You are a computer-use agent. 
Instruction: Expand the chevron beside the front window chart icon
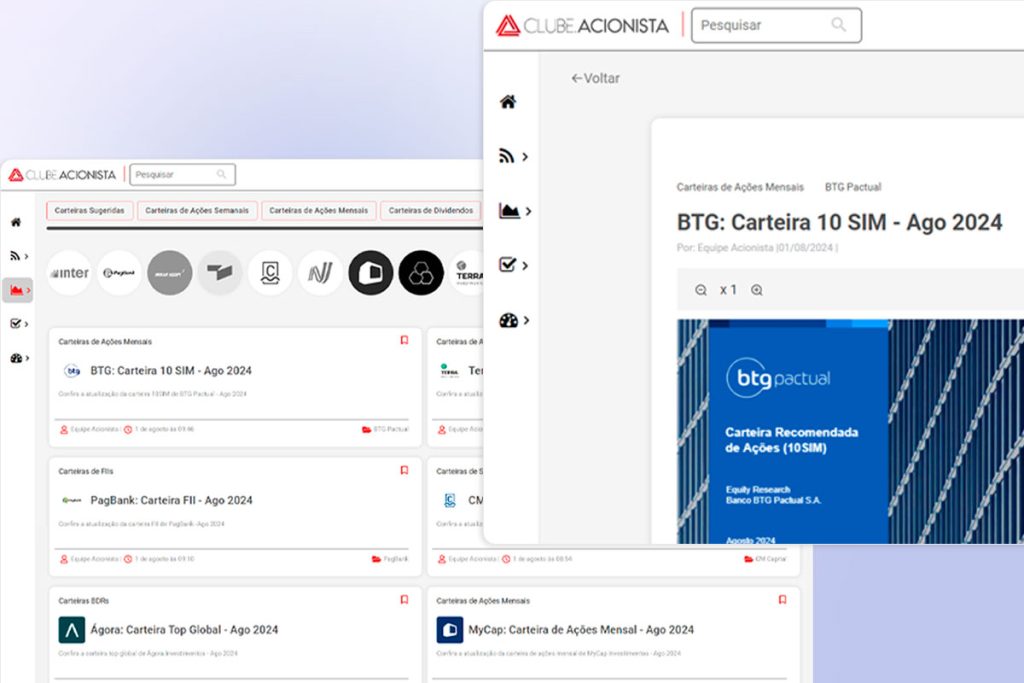click(528, 211)
